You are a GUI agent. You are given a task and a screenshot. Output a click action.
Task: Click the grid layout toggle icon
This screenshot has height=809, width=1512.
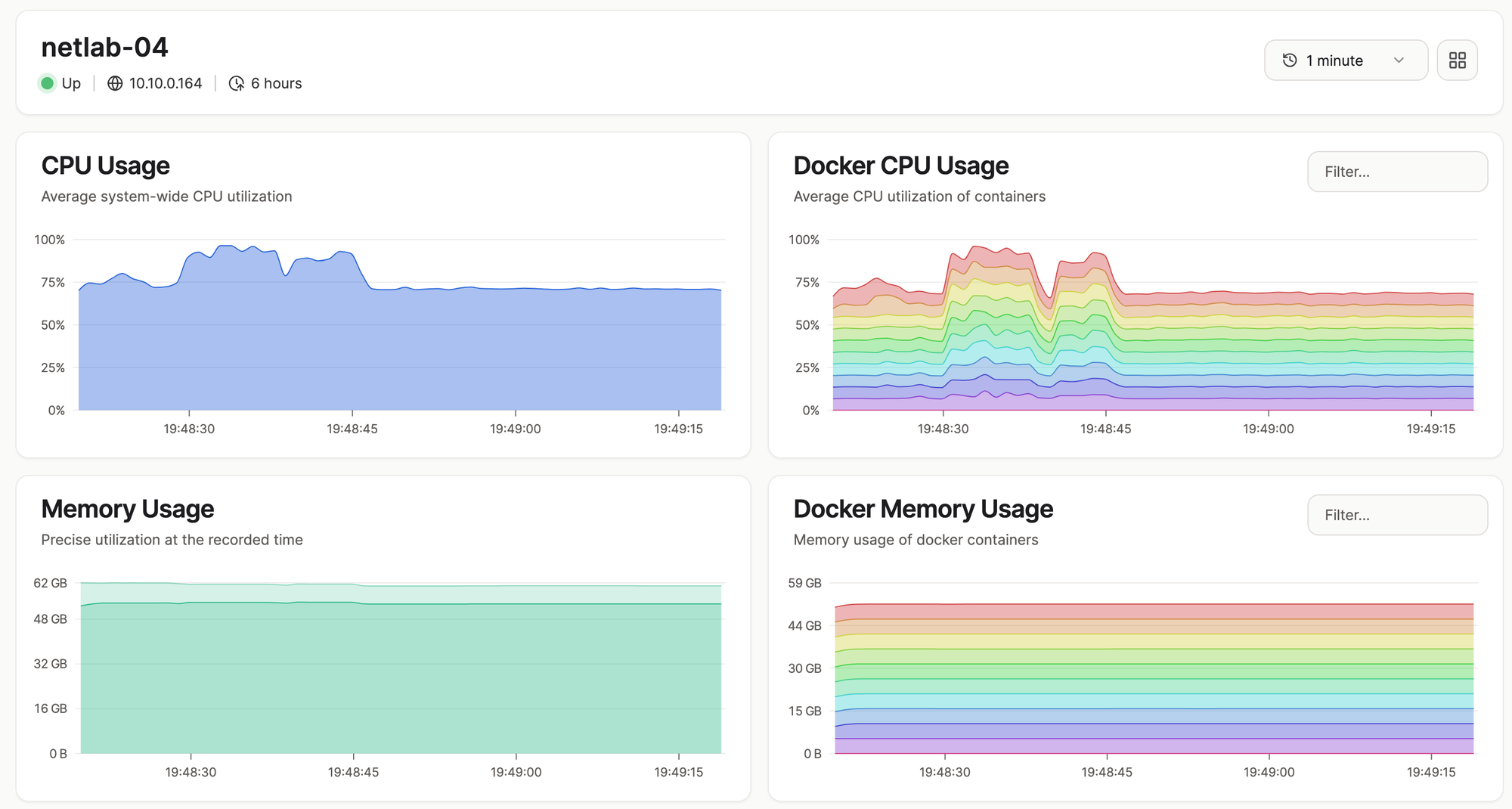(x=1457, y=60)
